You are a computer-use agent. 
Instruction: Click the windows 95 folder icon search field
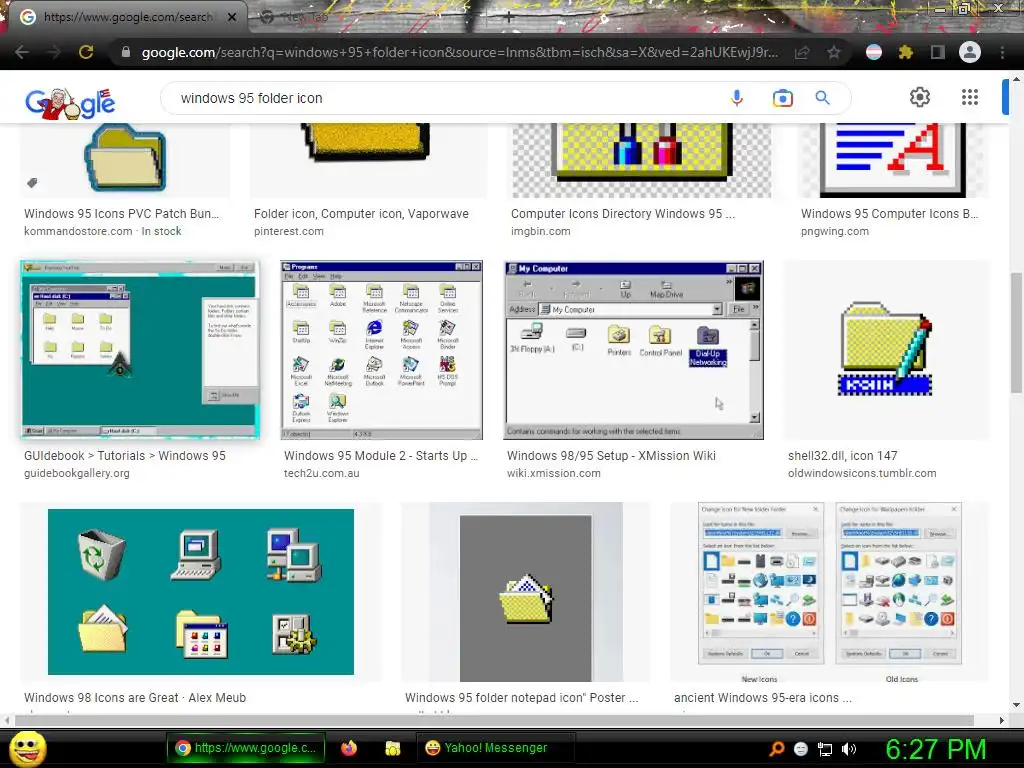pyautogui.click(x=451, y=98)
